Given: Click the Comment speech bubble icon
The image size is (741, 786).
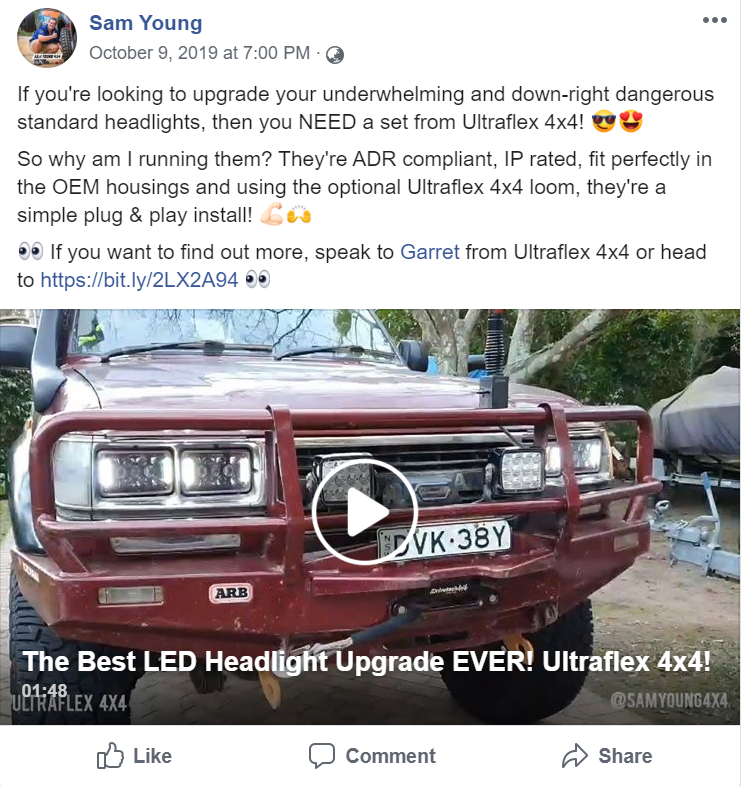Looking at the screenshot, I should pos(321,755).
